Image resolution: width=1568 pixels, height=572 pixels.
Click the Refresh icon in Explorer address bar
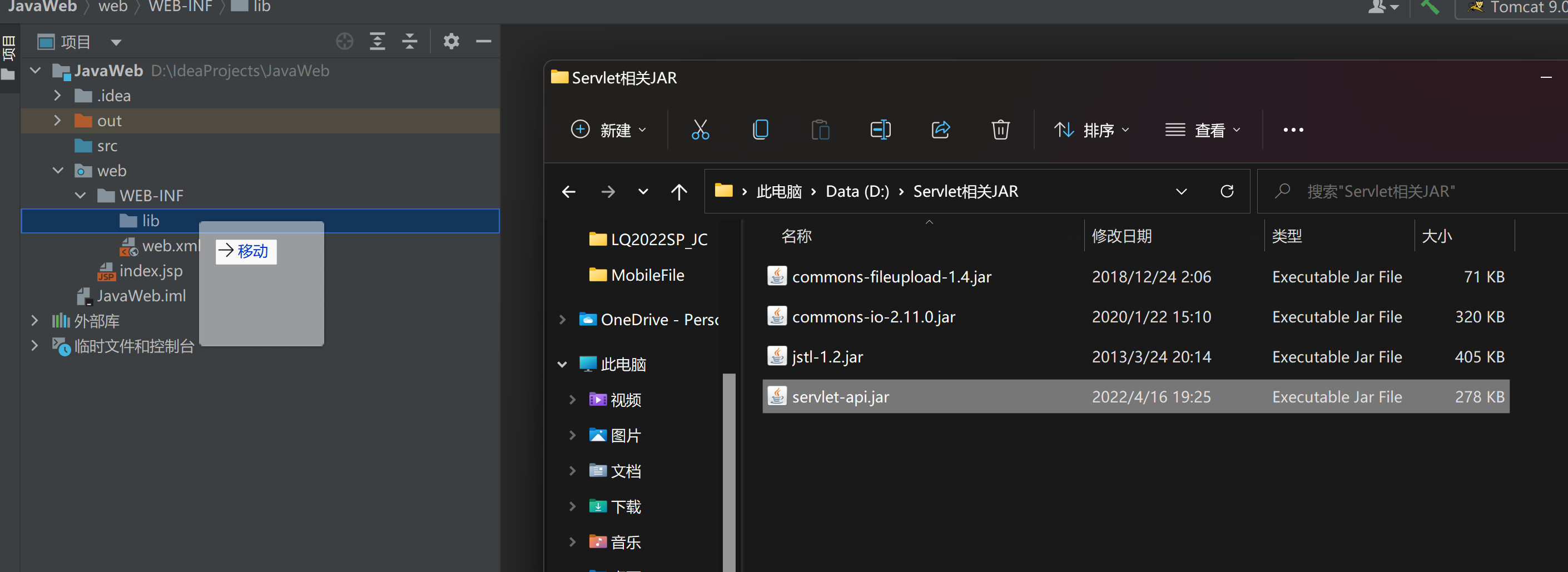[1228, 191]
